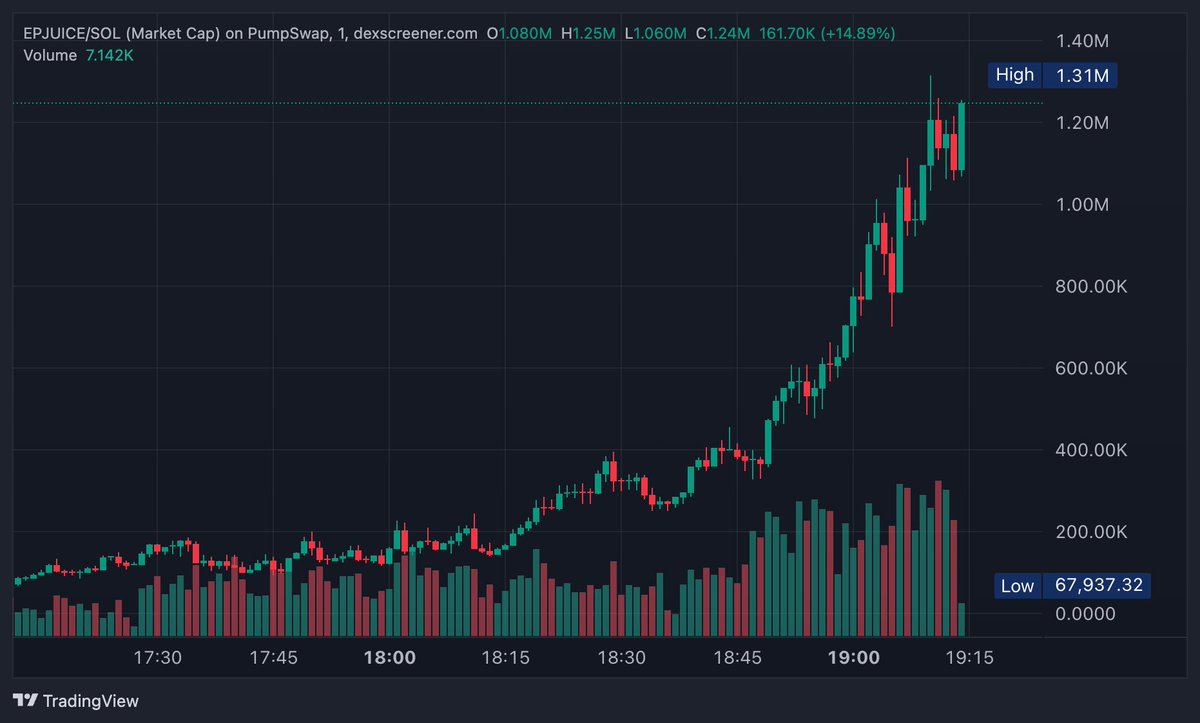Image resolution: width=1200 pixels, height=723 pixels.
Task: Click the 17:30 time axis label
Action: pos(158,658)
